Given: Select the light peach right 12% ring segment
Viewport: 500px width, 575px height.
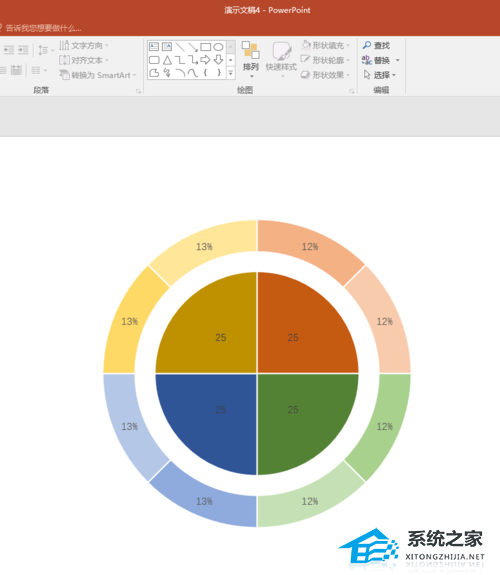Looking at the screenshot, I should tap(384, 322).
